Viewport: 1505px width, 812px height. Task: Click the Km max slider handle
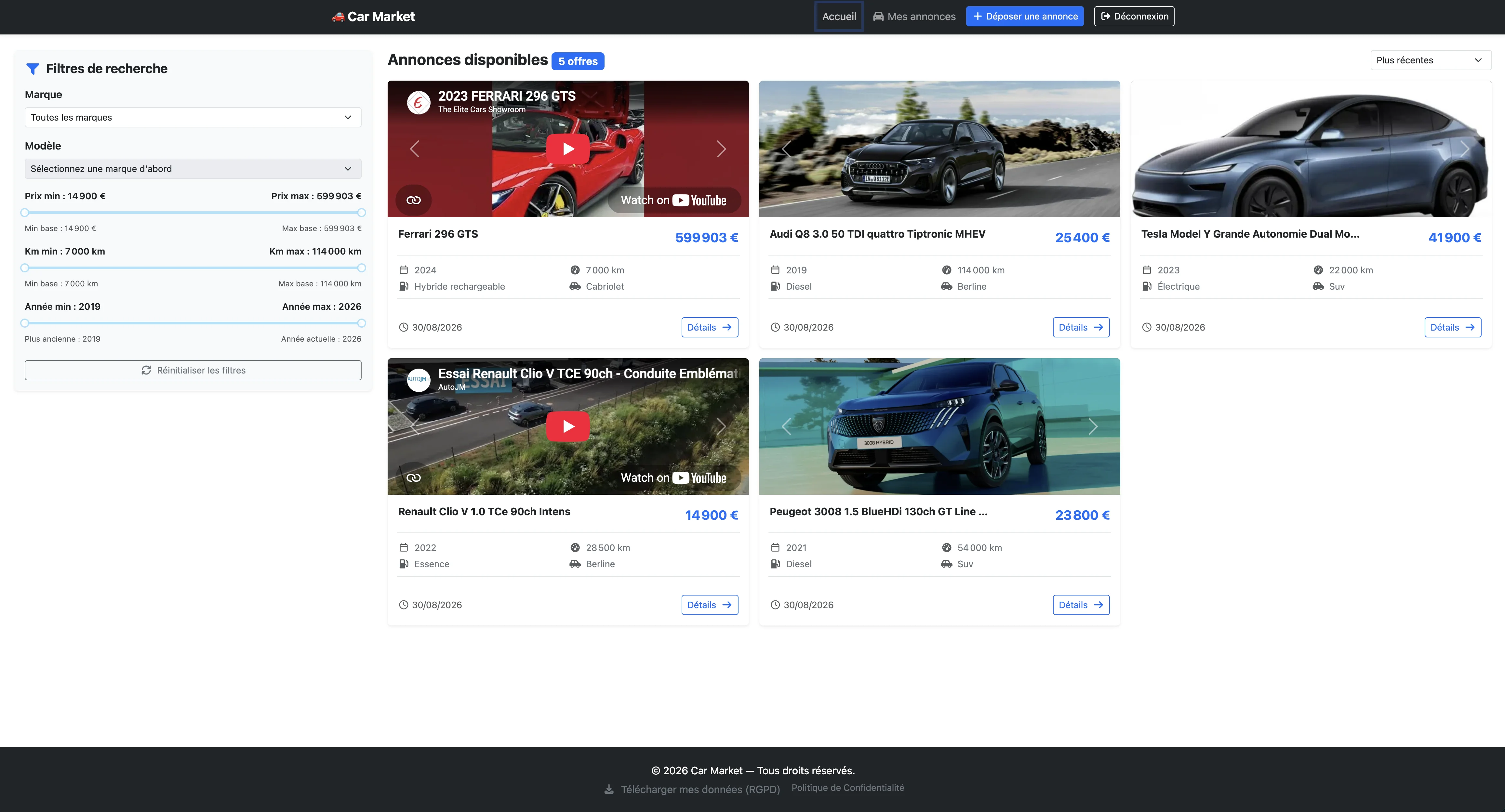click(x=362, y=268)
